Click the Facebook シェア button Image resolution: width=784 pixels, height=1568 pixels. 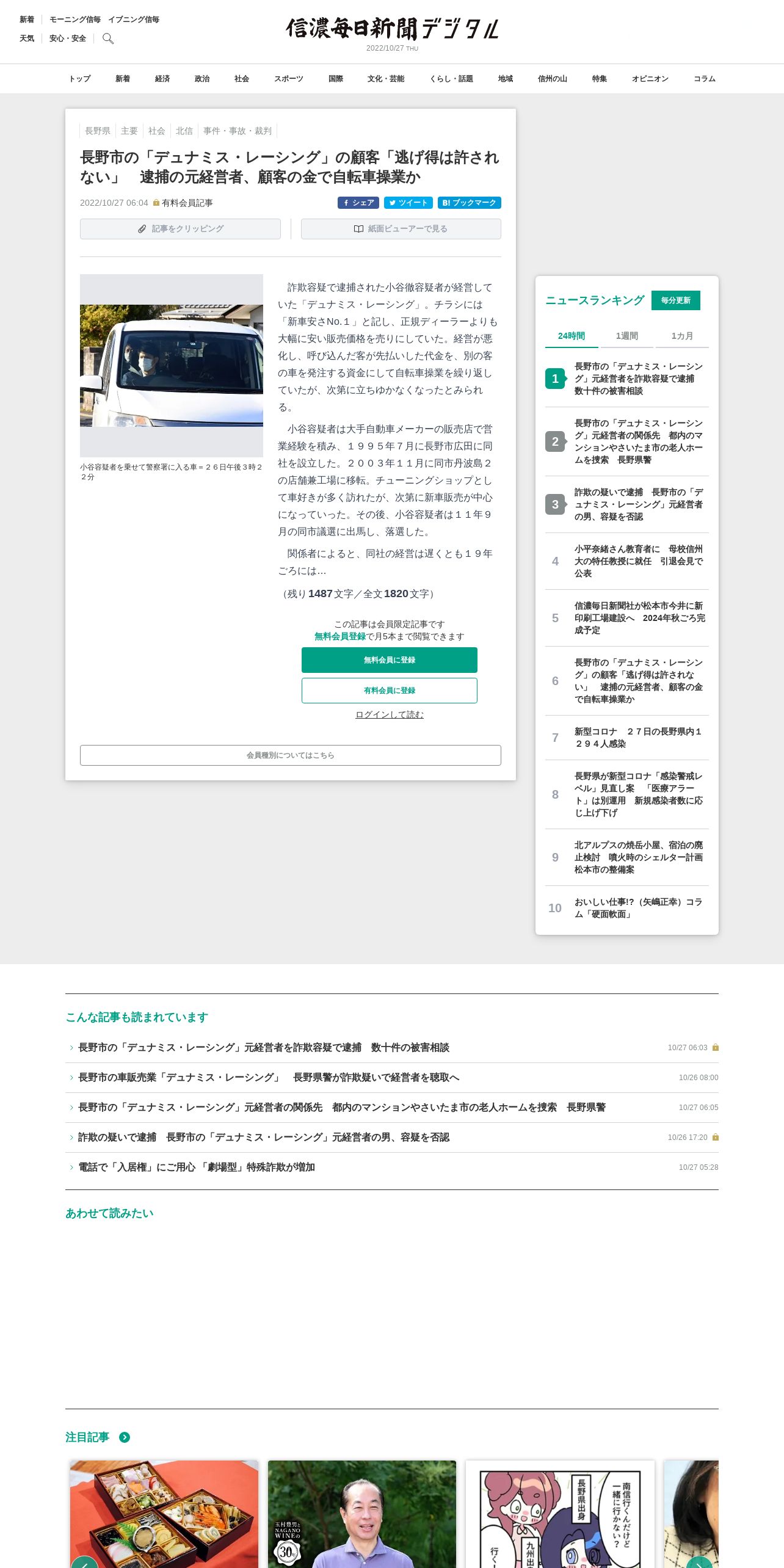pyautogui.click(x=358, y=203)
